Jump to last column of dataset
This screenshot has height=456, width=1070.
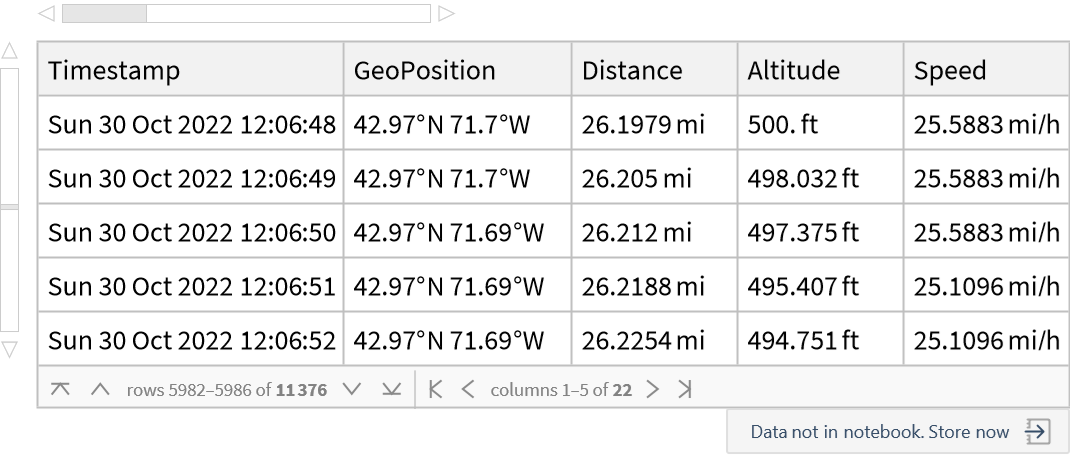pyautogui.click(x=685, y=390)
